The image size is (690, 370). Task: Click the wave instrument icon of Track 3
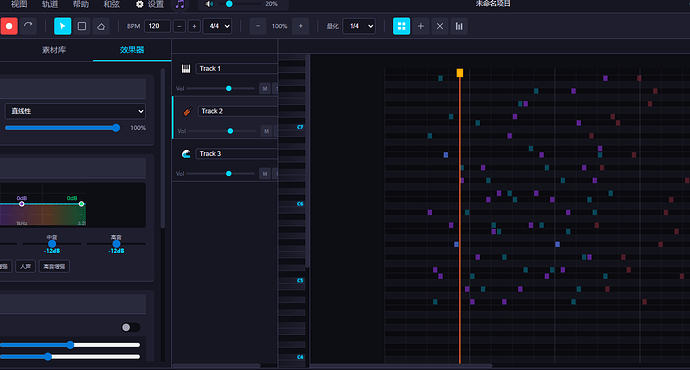pos(186,154)
